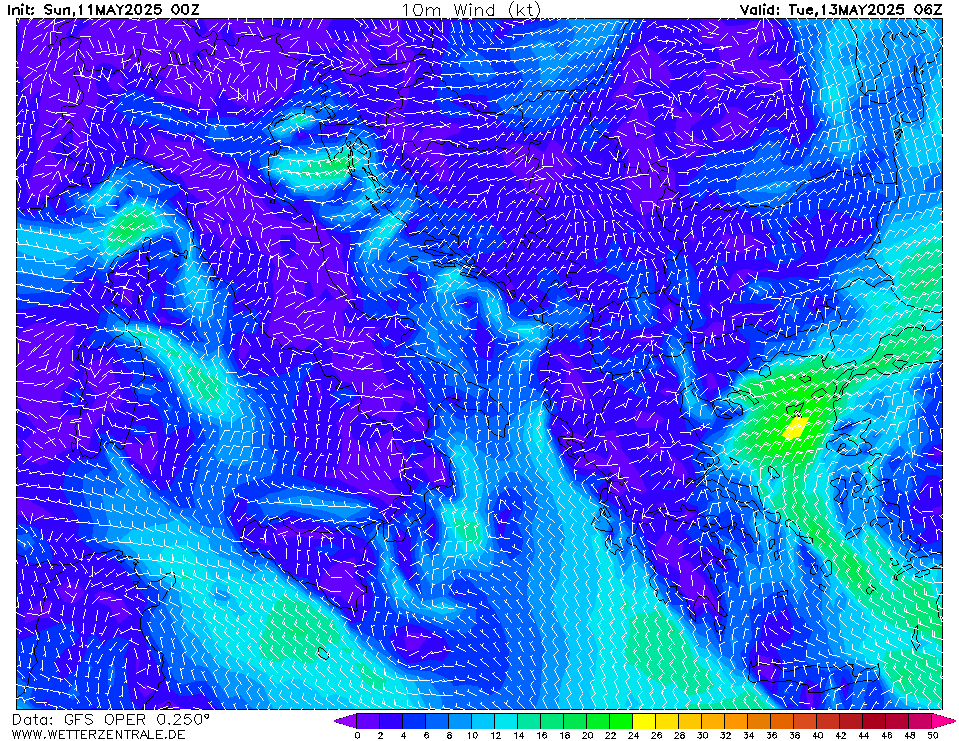The width and height of the screenshot is (959, 741).
Task: Select the yellow 24–26 kt legend swatch
Action: coord(645,721)
